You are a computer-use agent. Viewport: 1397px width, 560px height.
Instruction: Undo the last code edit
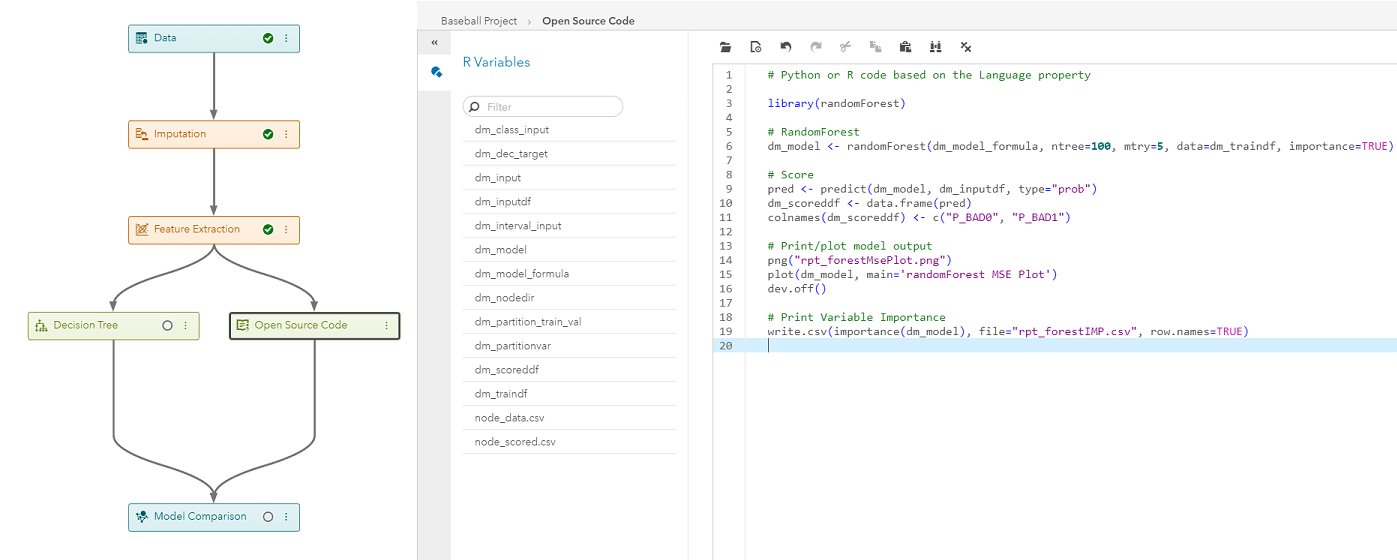(786, 47)
